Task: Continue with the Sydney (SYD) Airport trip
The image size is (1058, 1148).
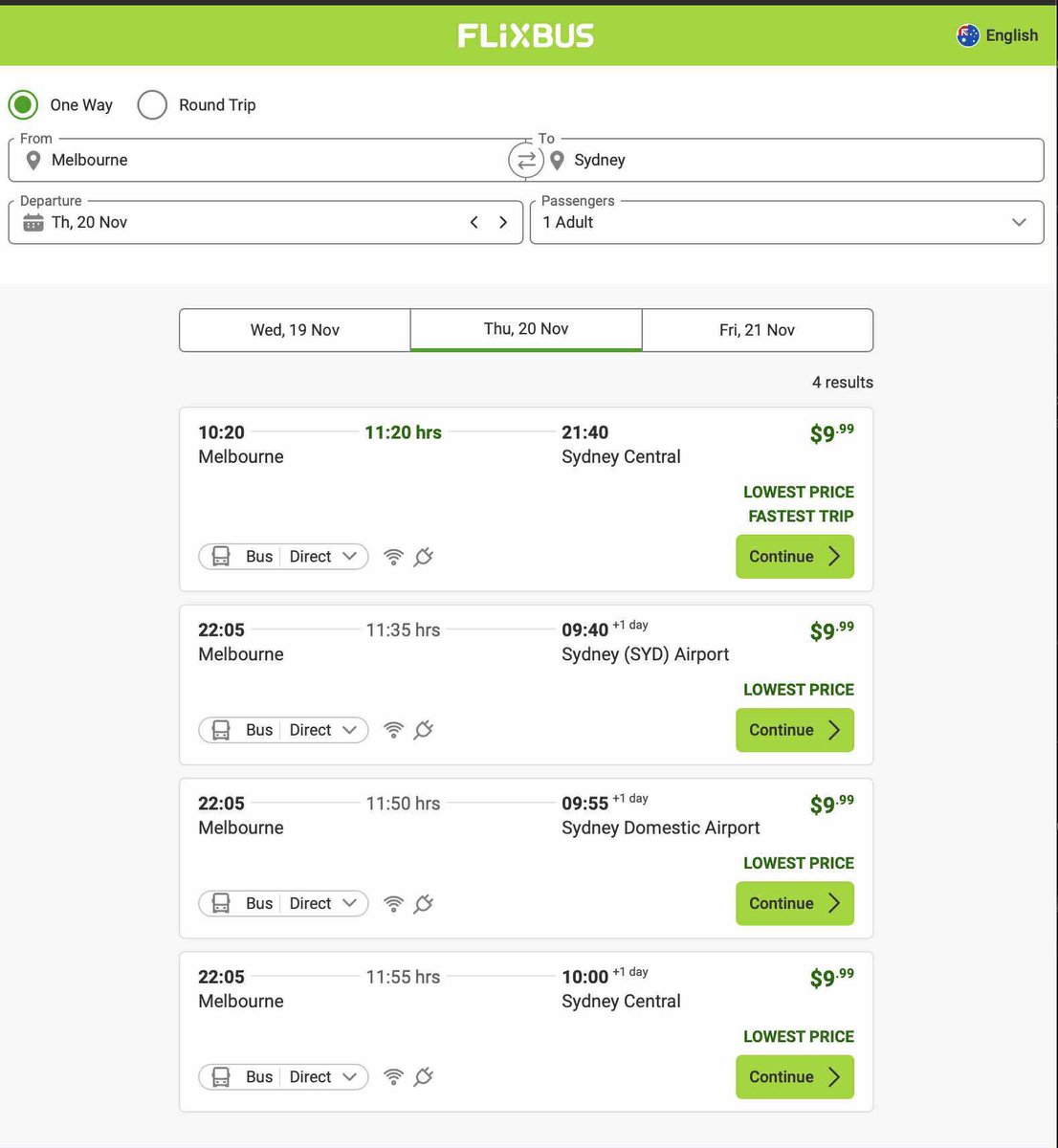Action: [x=795, y=730]
